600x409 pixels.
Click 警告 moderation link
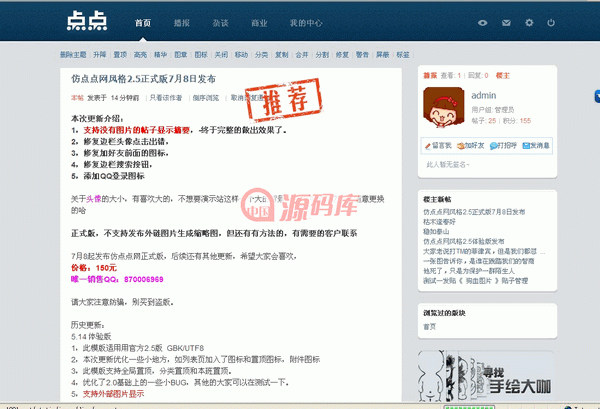362,55
